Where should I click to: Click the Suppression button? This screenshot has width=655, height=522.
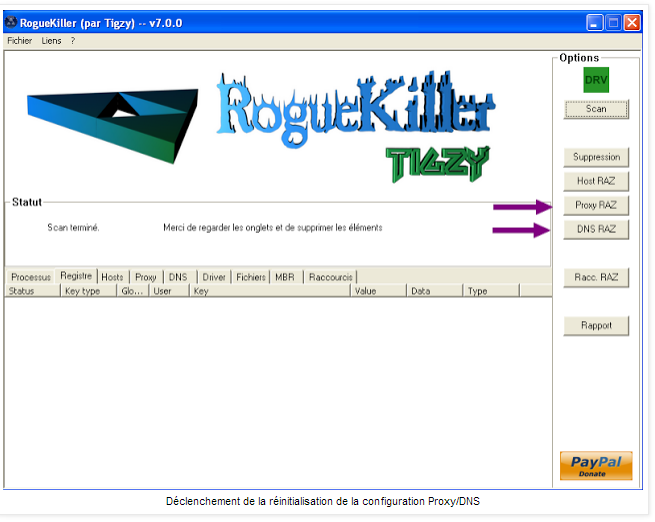pos(596,157)
